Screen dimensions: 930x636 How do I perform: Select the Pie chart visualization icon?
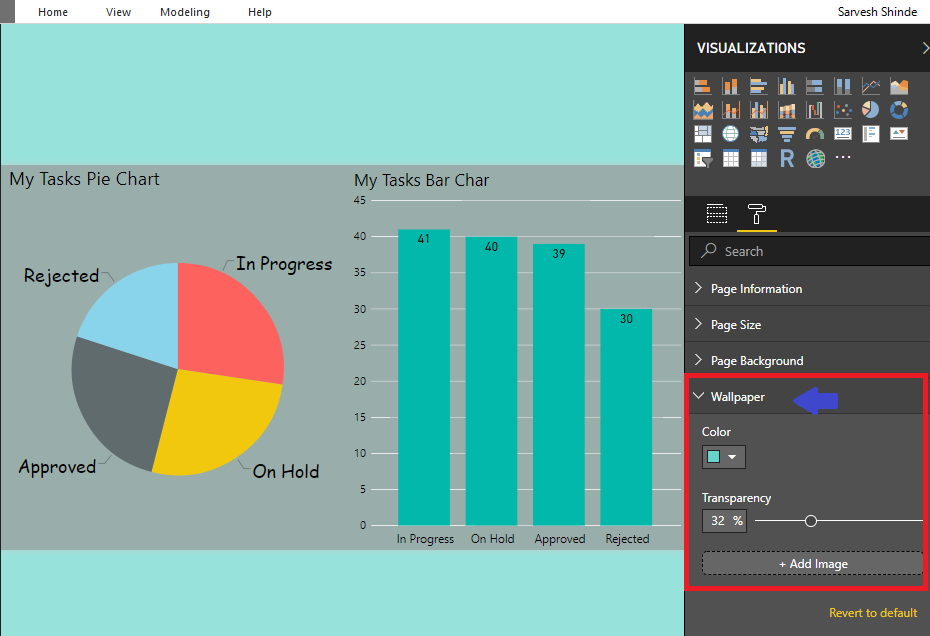coord(871,110)
